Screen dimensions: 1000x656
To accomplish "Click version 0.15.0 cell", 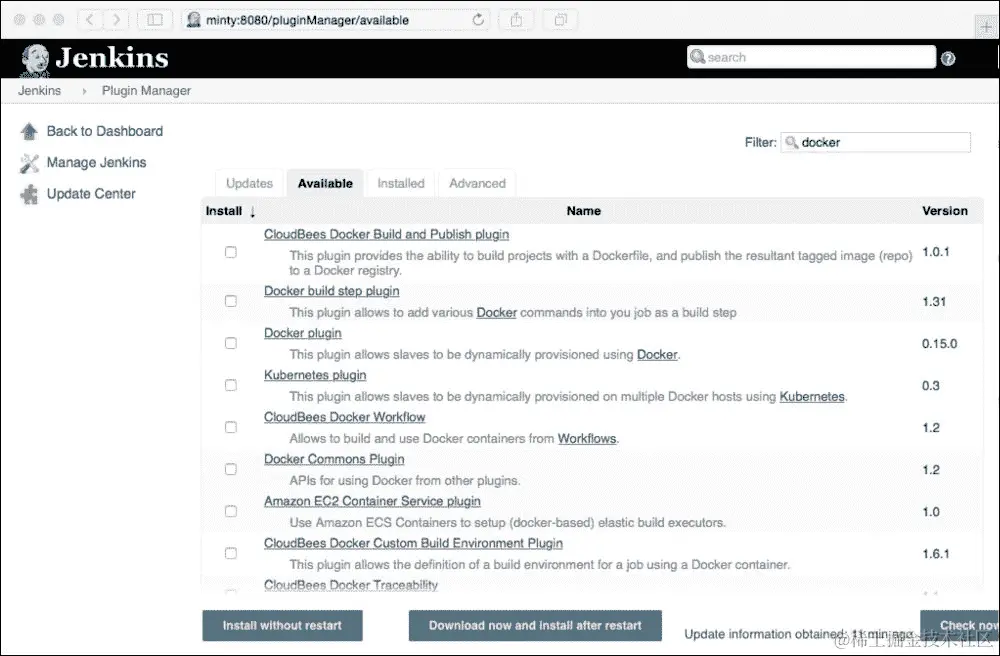I will pyautogui.click(x=939, y=344).
